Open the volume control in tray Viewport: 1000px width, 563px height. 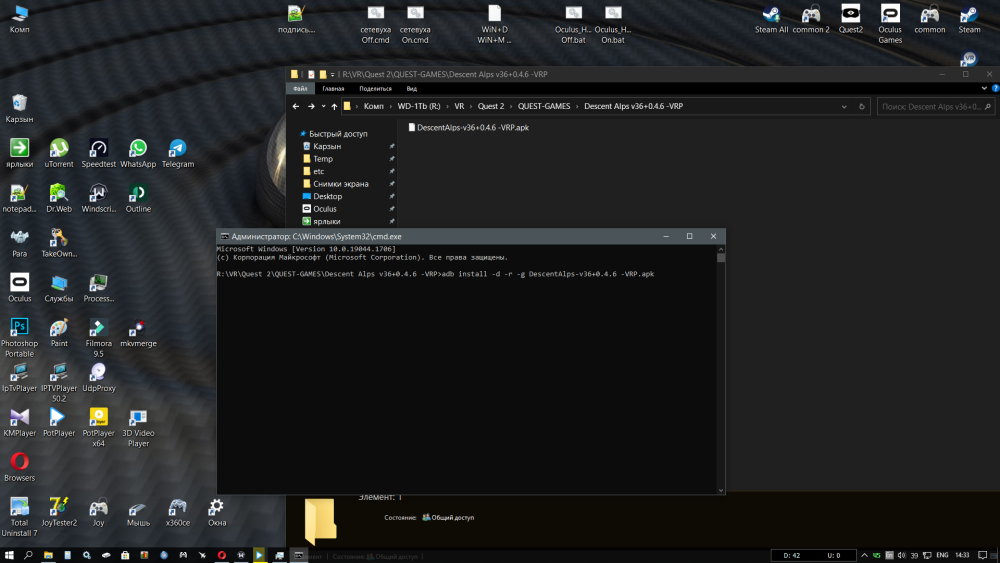point(901,555)
